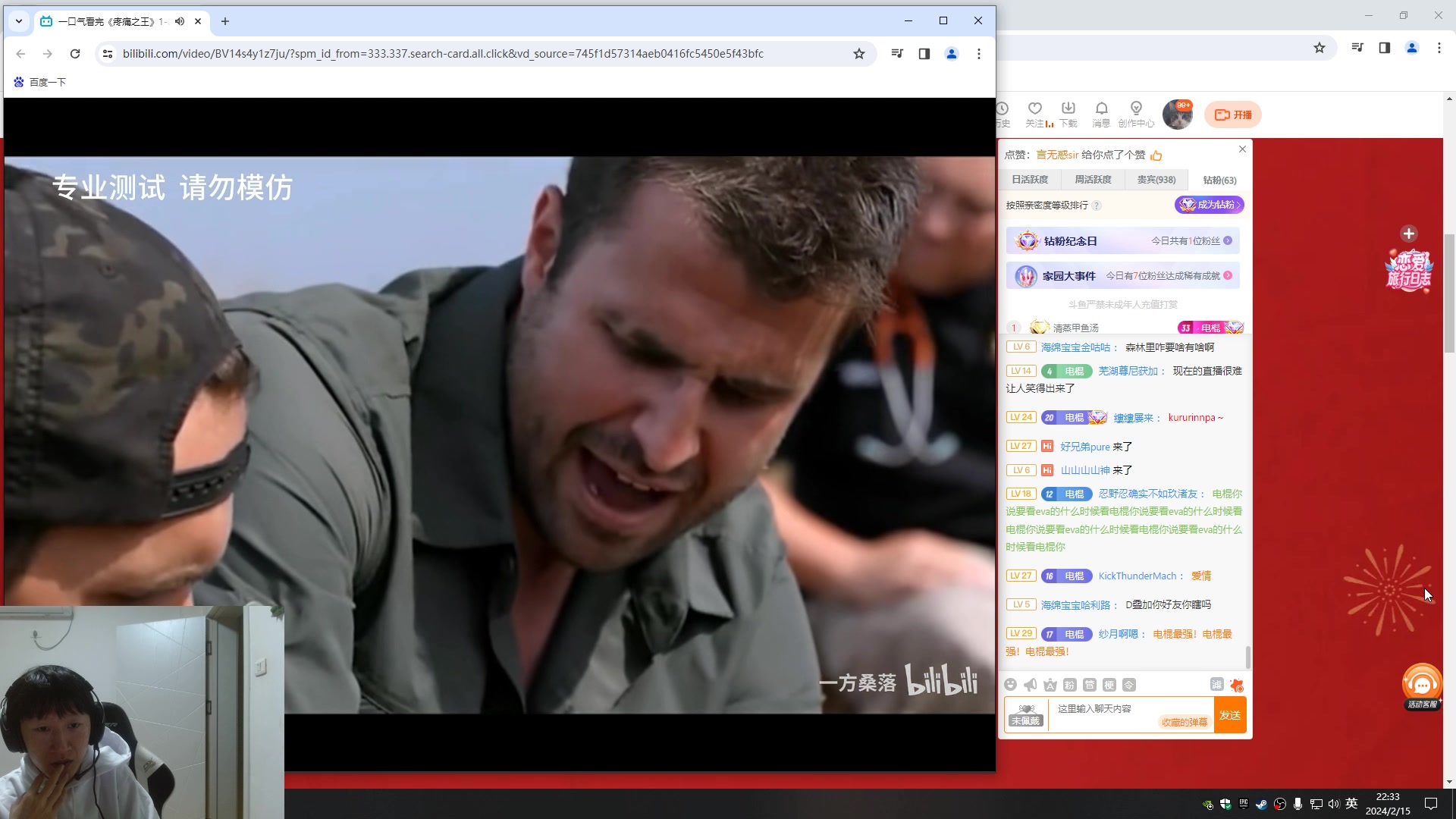Click the plus button above 恋爱旅行日志

click(1409, 234)
